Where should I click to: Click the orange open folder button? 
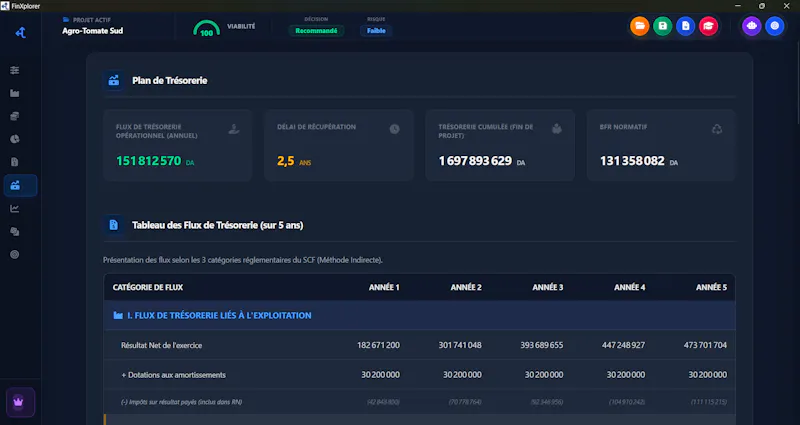(640, 26)
